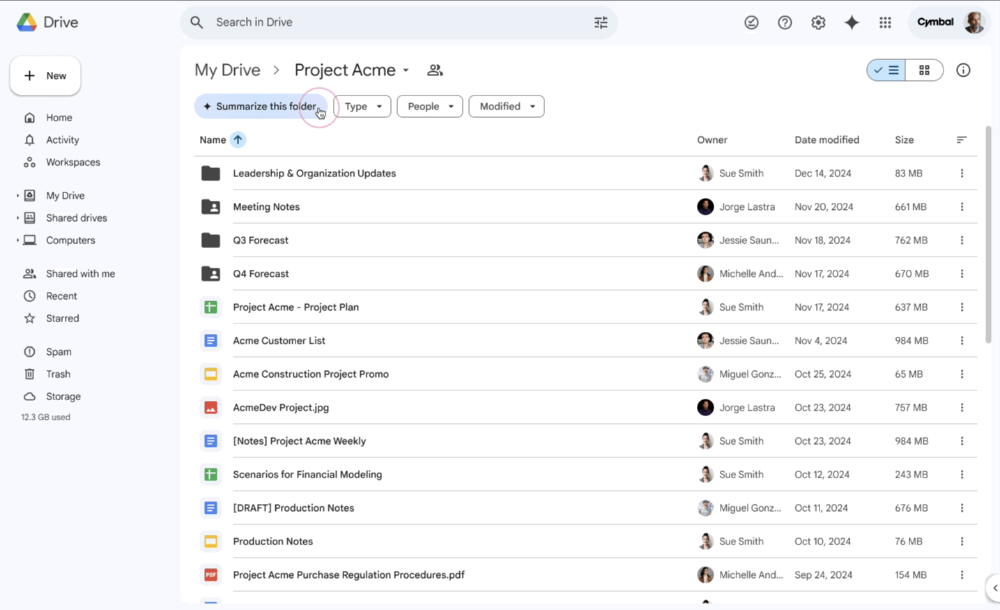Viewport: 1000px width, 610px height.
Task: Open the offline ready status icon
Action: click(x=751, y=22)
